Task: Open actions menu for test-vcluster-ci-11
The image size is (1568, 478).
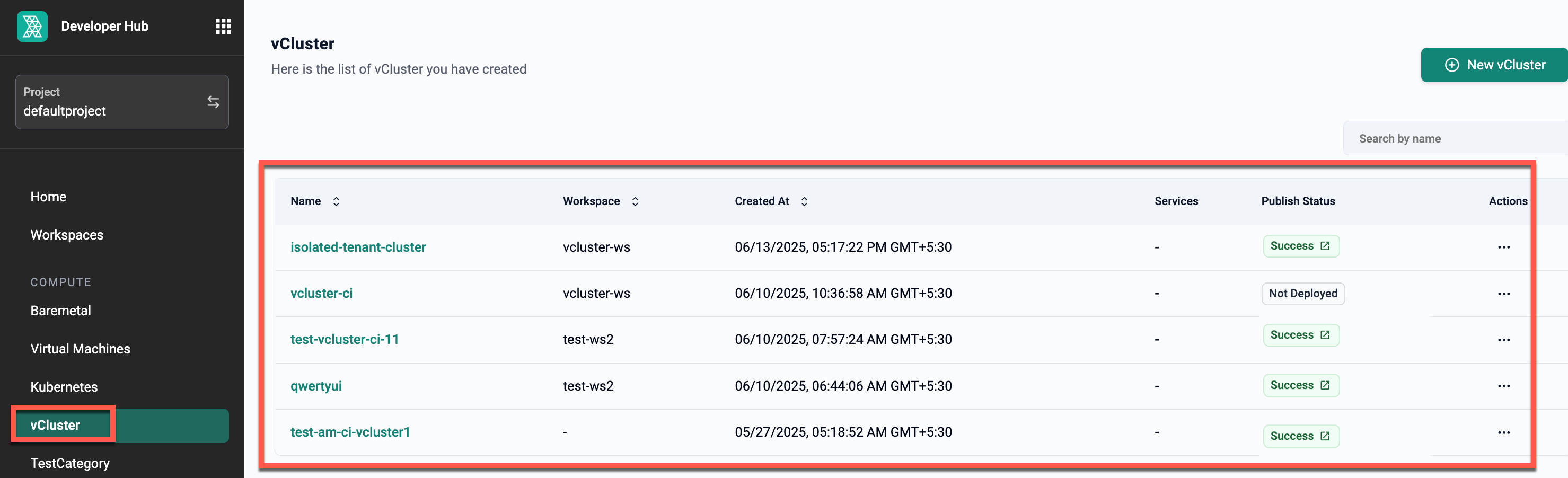Action: coord(1503,340)
